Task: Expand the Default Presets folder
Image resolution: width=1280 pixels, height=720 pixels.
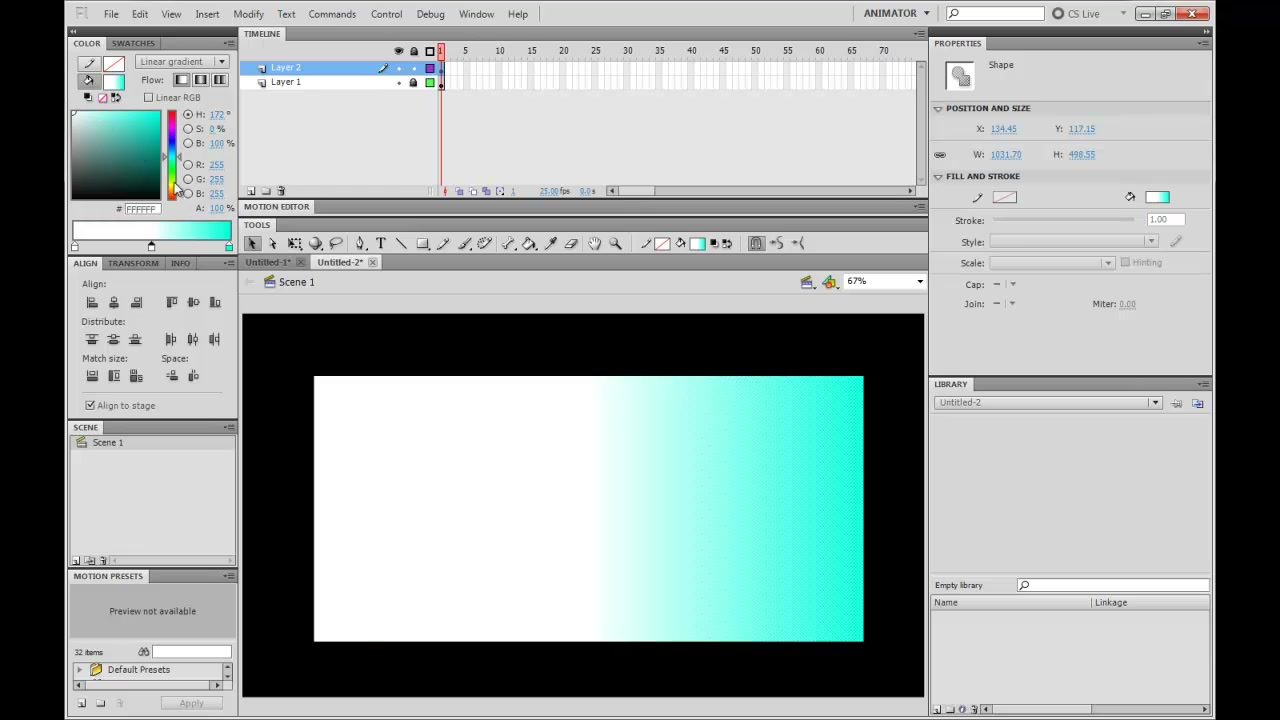Action: [x=80, y=669]
